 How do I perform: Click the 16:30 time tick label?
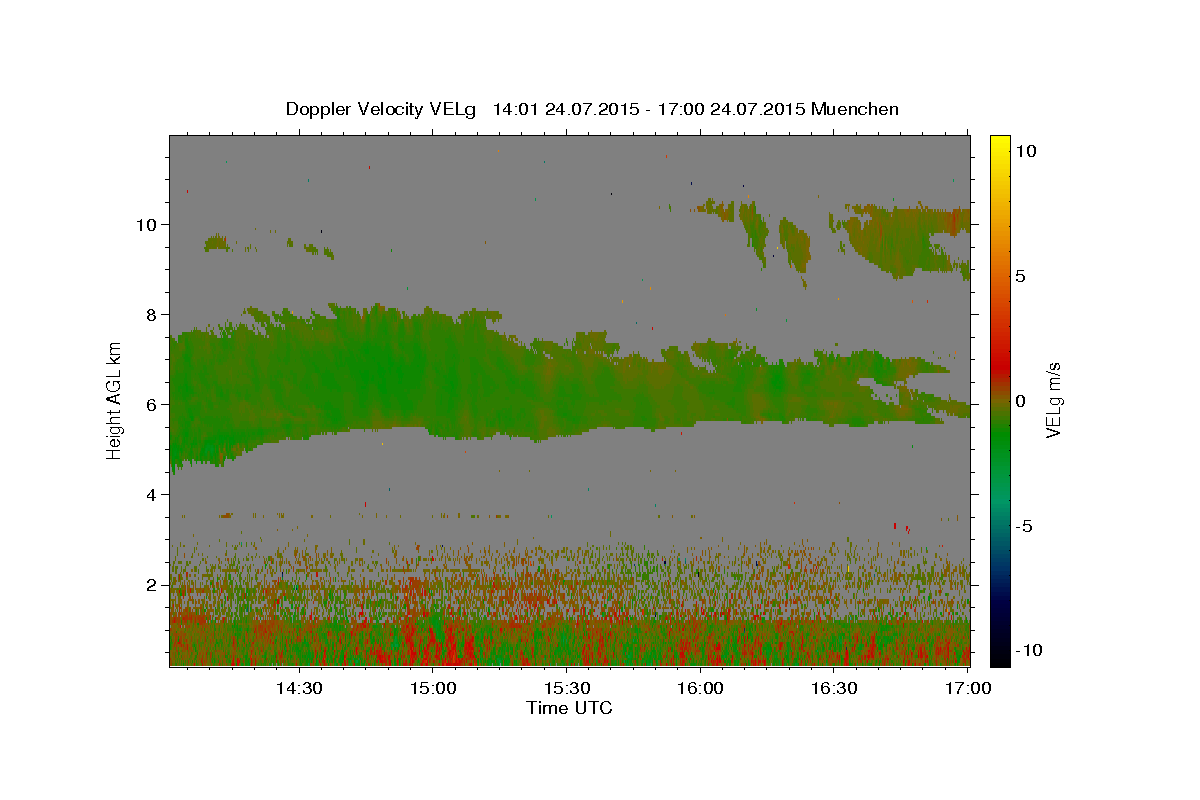(834, 689)
